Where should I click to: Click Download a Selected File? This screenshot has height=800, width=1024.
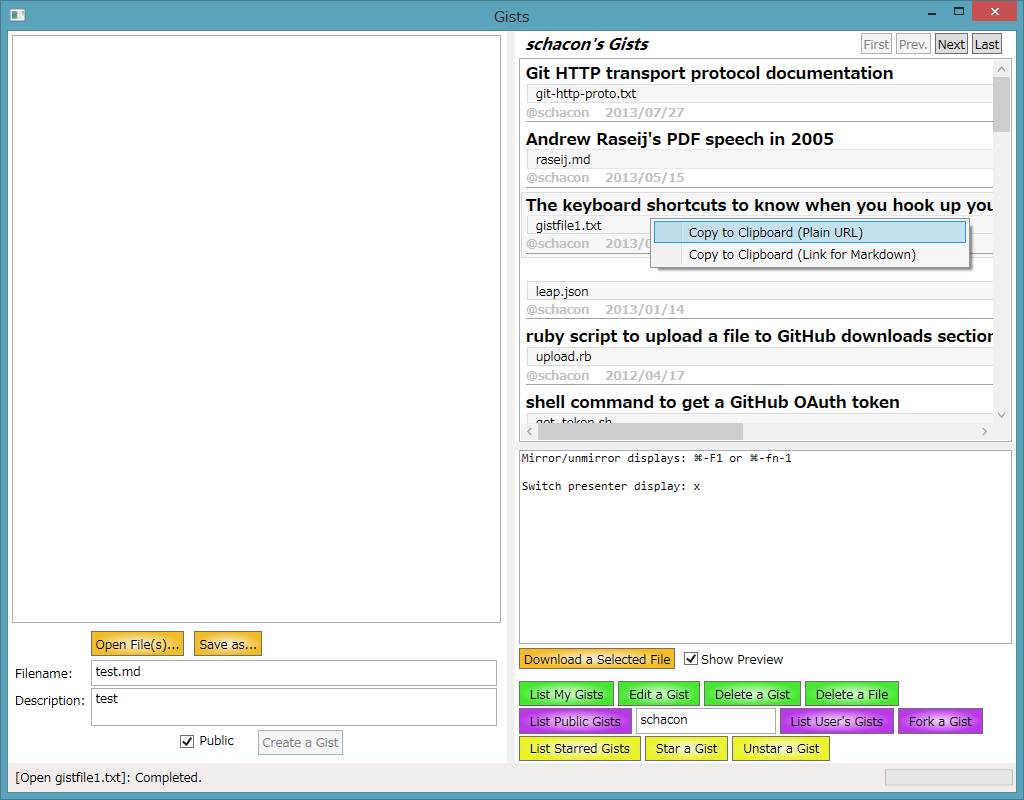click(x=597, y=659)
